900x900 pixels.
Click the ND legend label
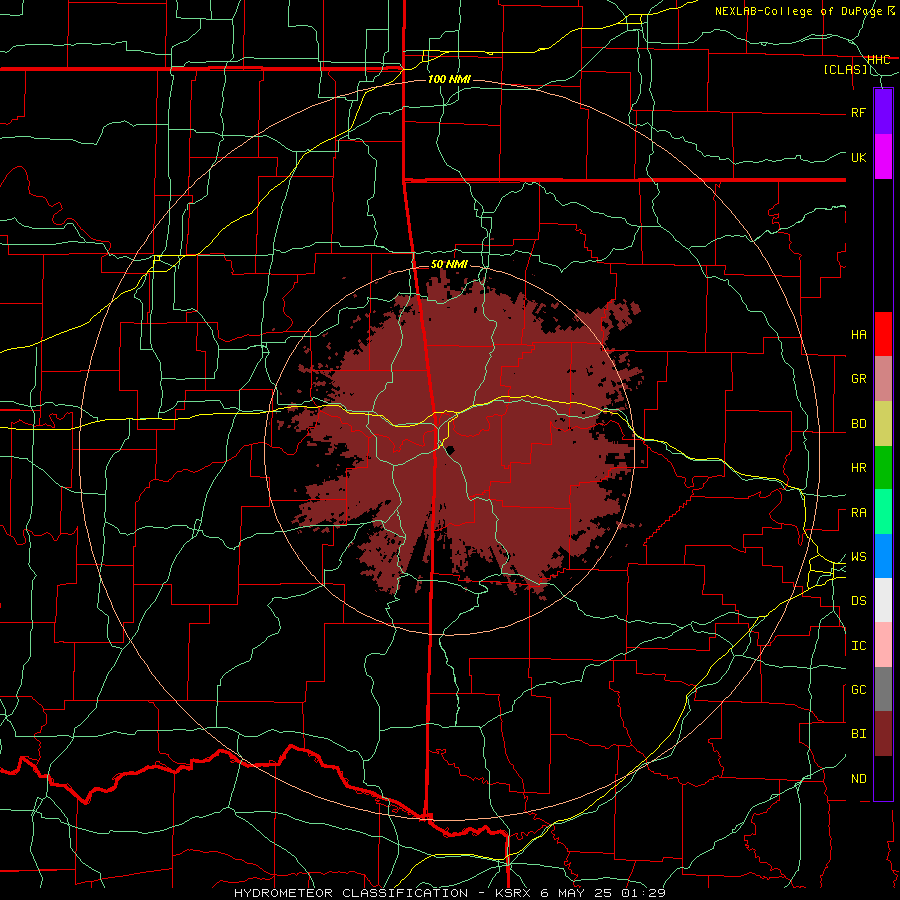pyautogui.click(x=858, y=779)
